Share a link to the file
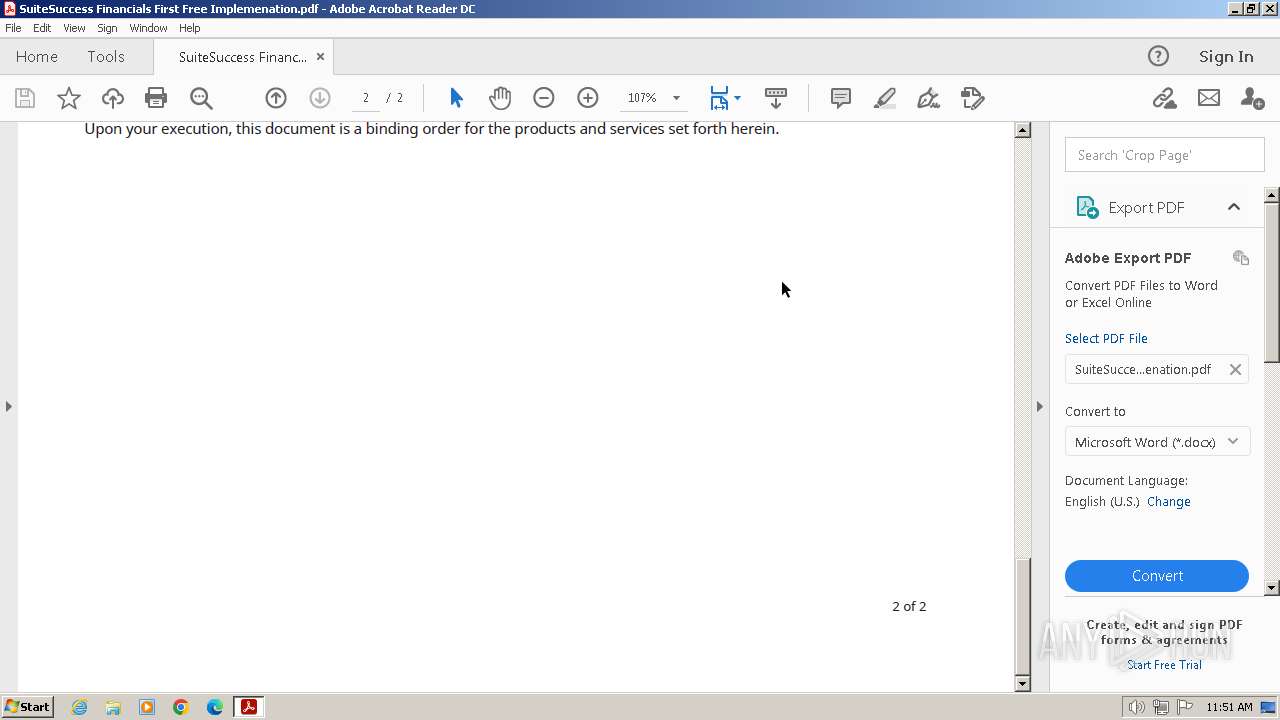The image size is (1280, 720). [x=1164, y=98]
